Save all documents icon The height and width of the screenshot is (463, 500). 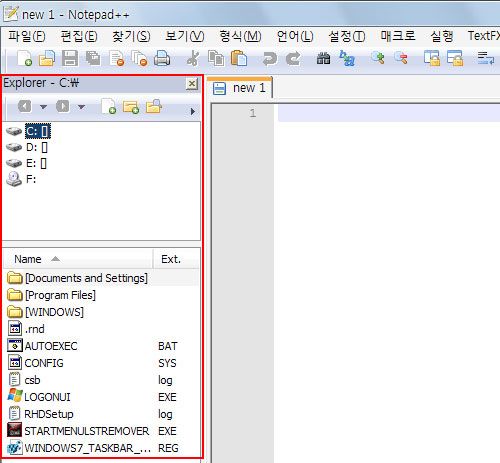coord(93,59)
